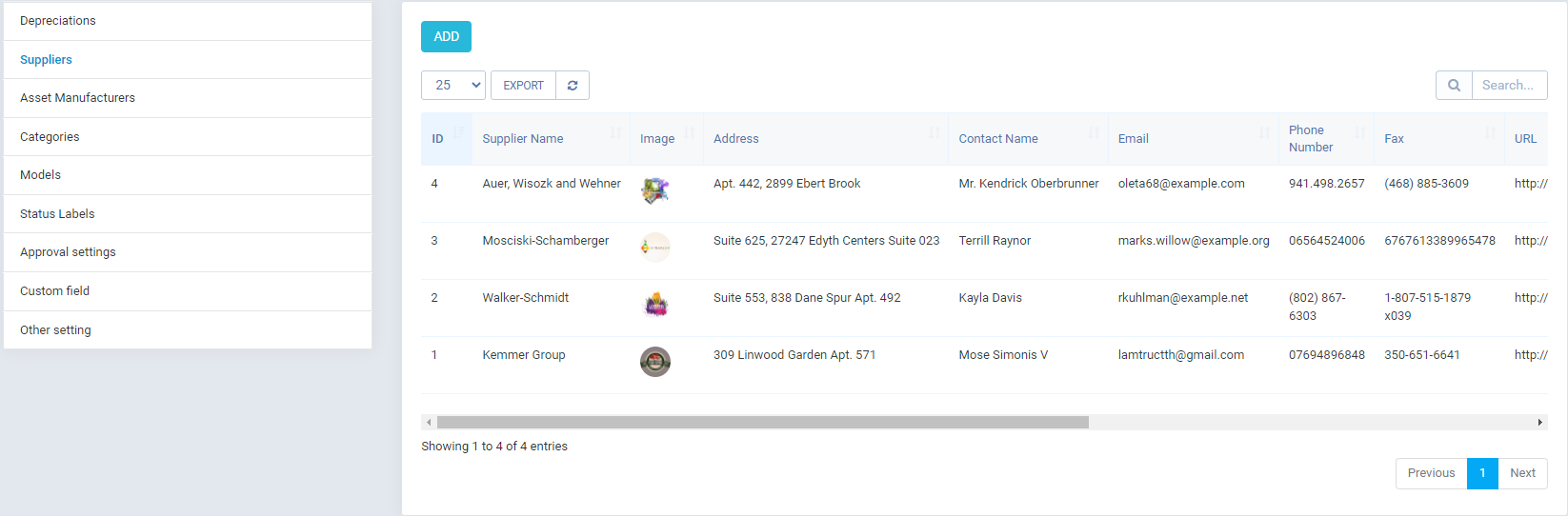
Task: Sort by the Address column header
Action: coord(736,139)
